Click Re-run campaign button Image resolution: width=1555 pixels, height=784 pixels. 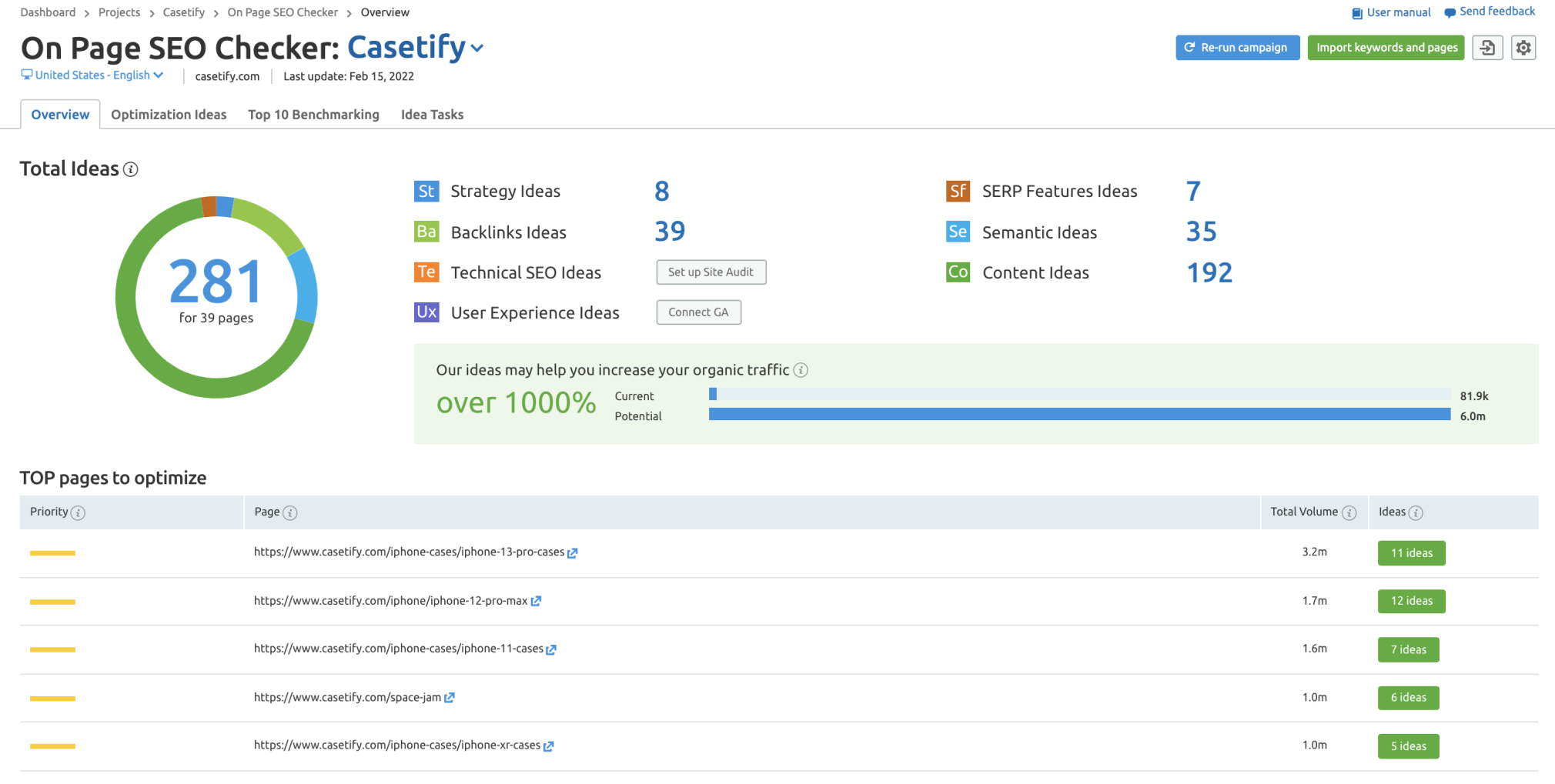point(1237,48)
